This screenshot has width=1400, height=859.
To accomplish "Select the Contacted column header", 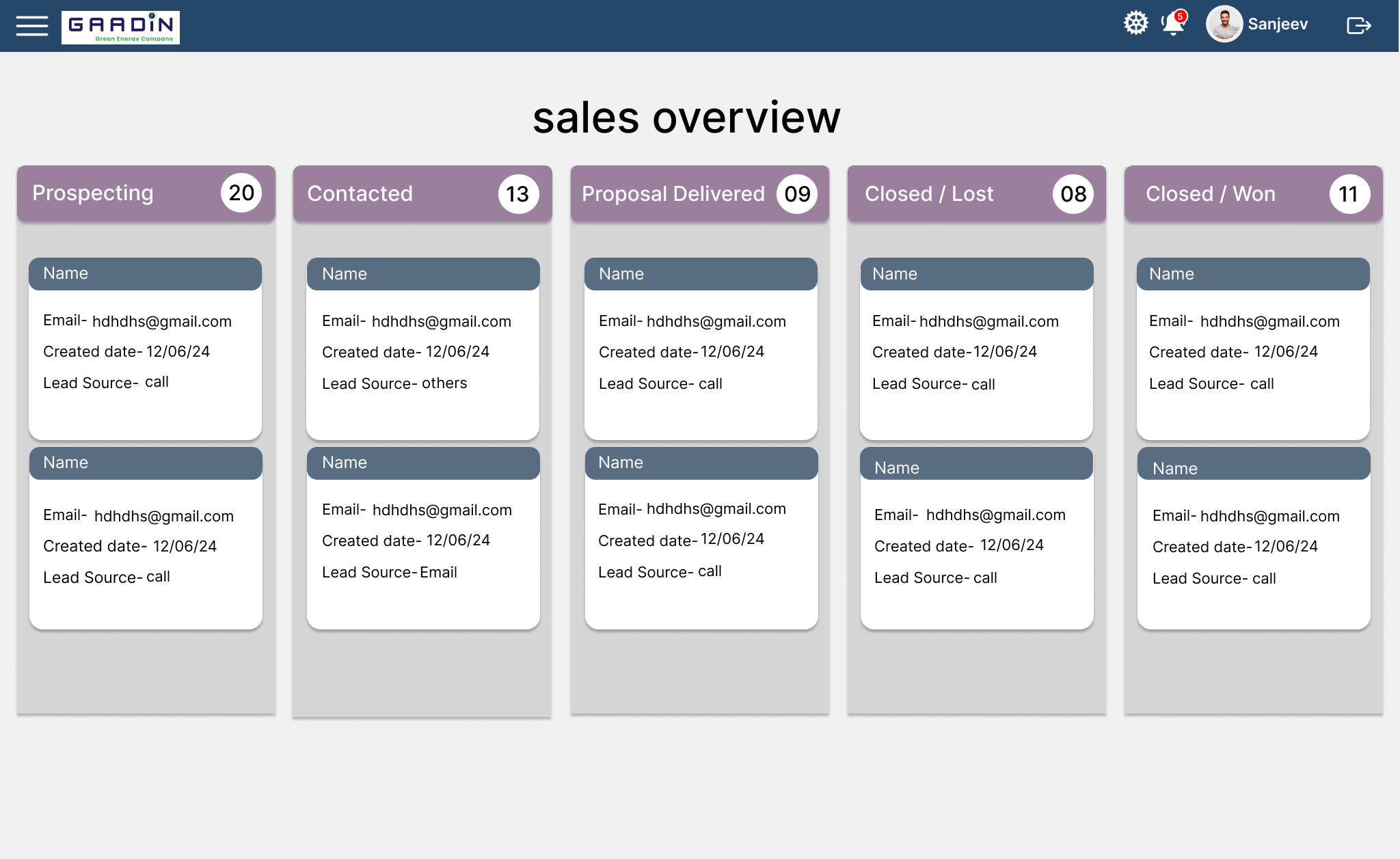I will tap(360, 194).
